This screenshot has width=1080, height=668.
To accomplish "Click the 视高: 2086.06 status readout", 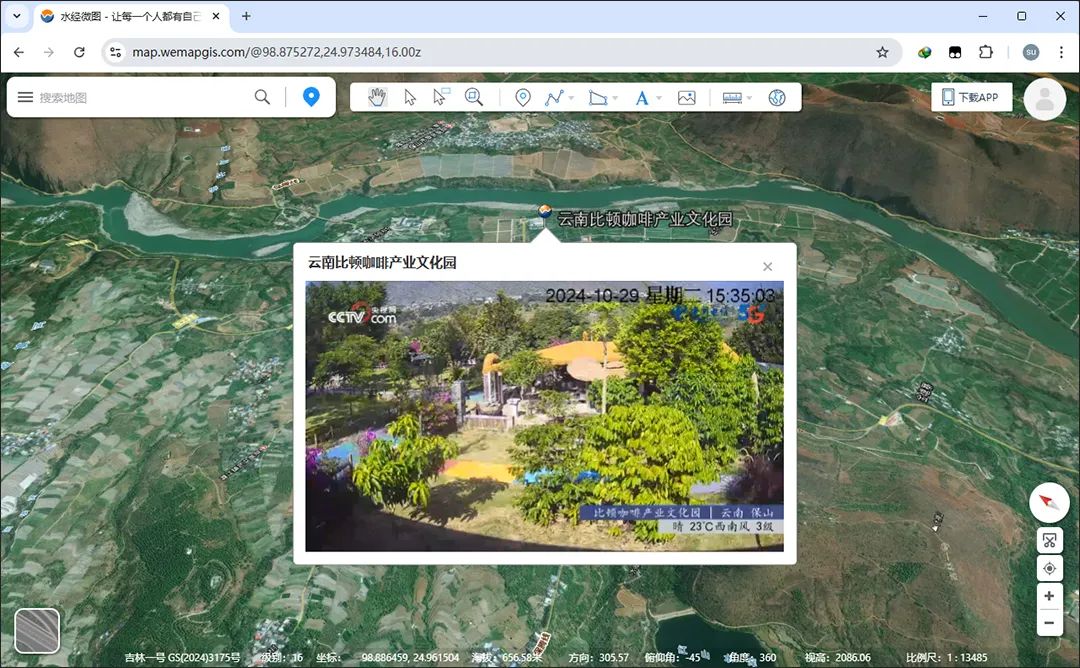I will [x=838, y=658].
